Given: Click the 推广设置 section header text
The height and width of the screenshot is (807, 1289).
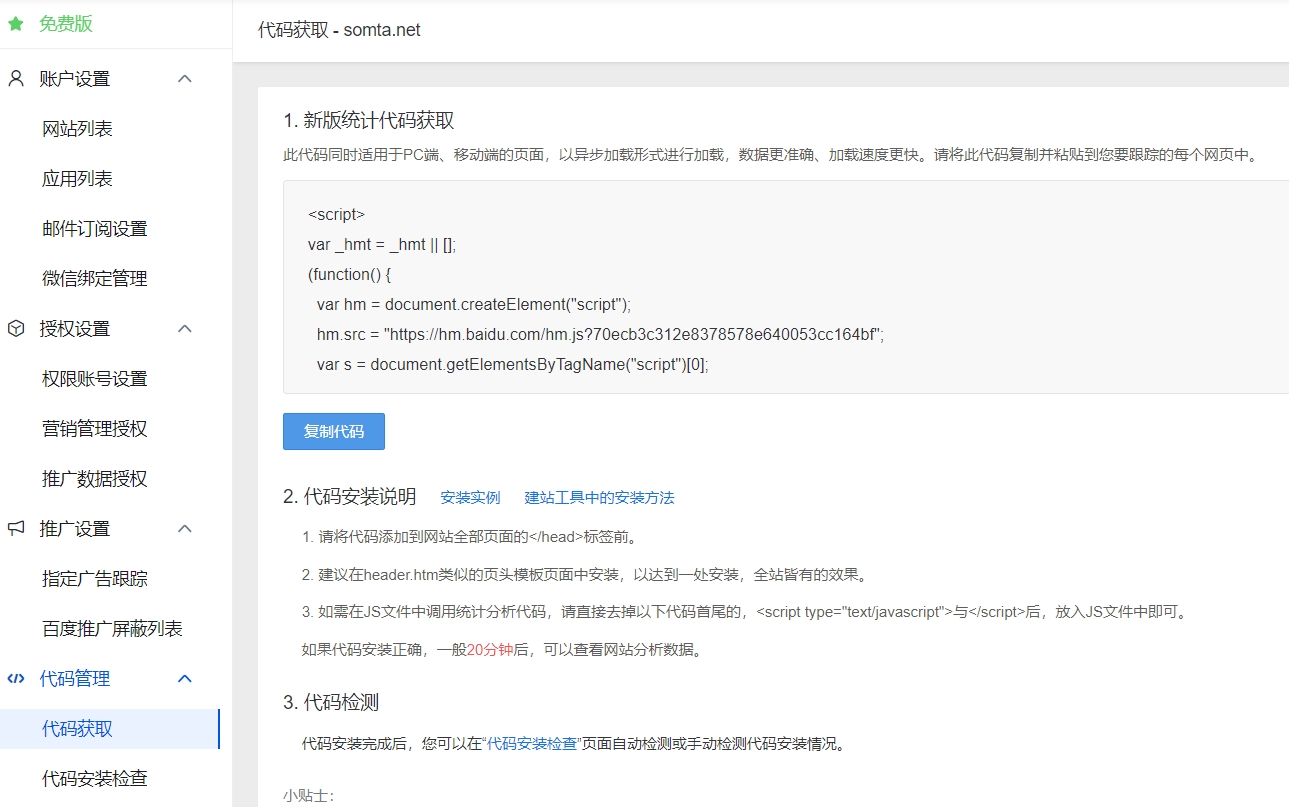Looking at the screenshot, I should 75,529.
